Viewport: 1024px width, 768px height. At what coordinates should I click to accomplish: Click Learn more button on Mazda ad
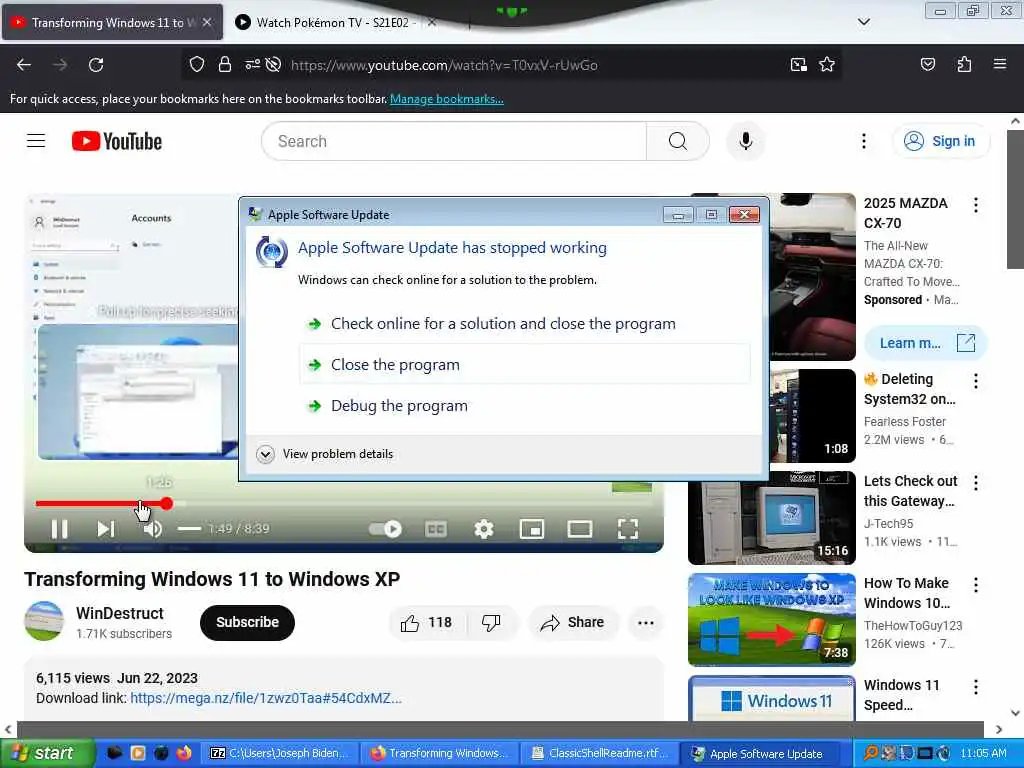[x=925, y=343]
